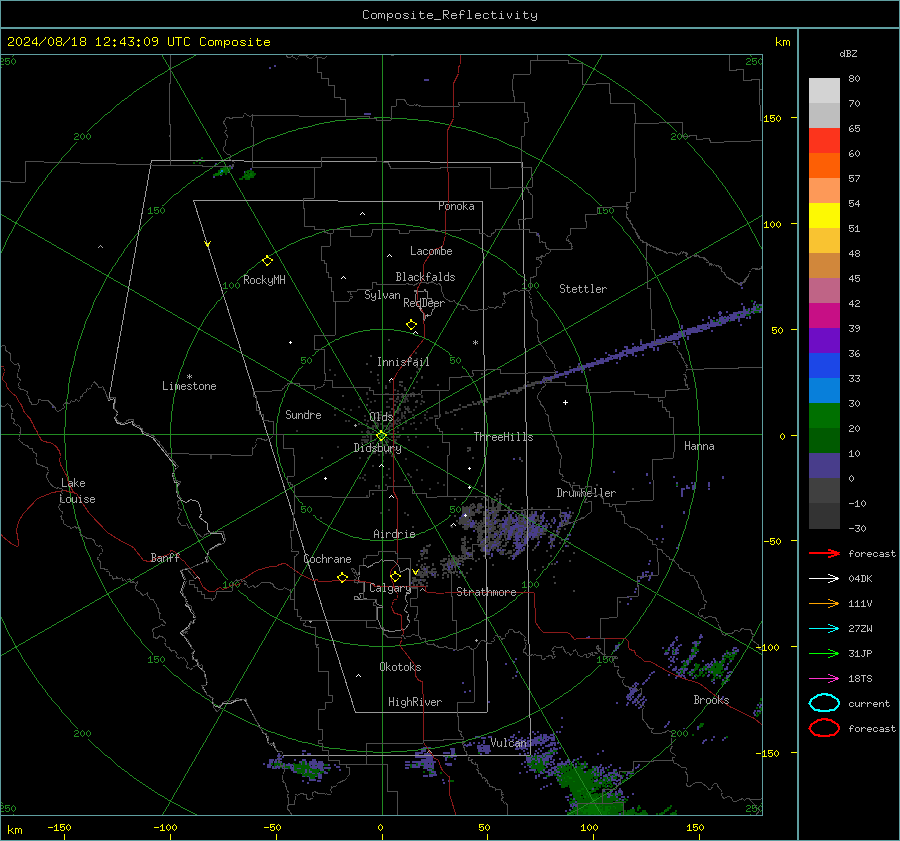The width and height of the screenshot is (900, 841).
Task: Pick the bright yellow 51-54 dBZ swatch
Action: (824, 216)
